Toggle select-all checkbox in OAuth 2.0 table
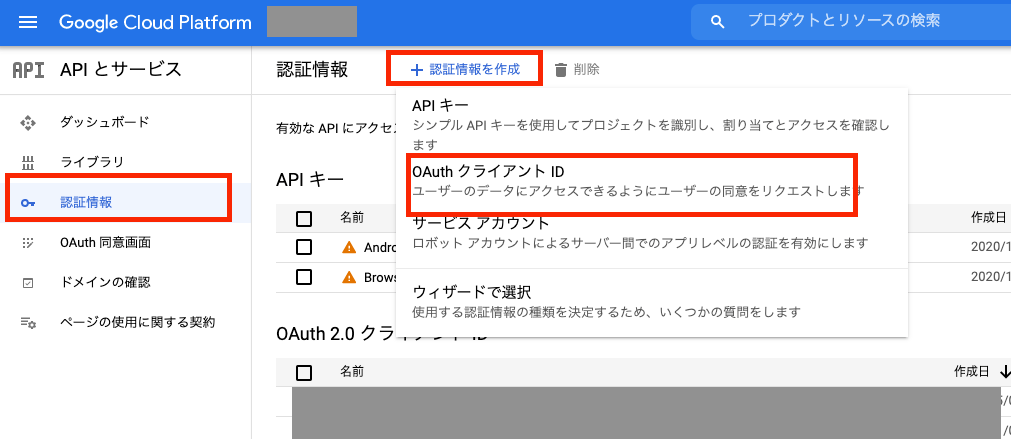Viewport: 1011px width, 439px height. [304, 373]
